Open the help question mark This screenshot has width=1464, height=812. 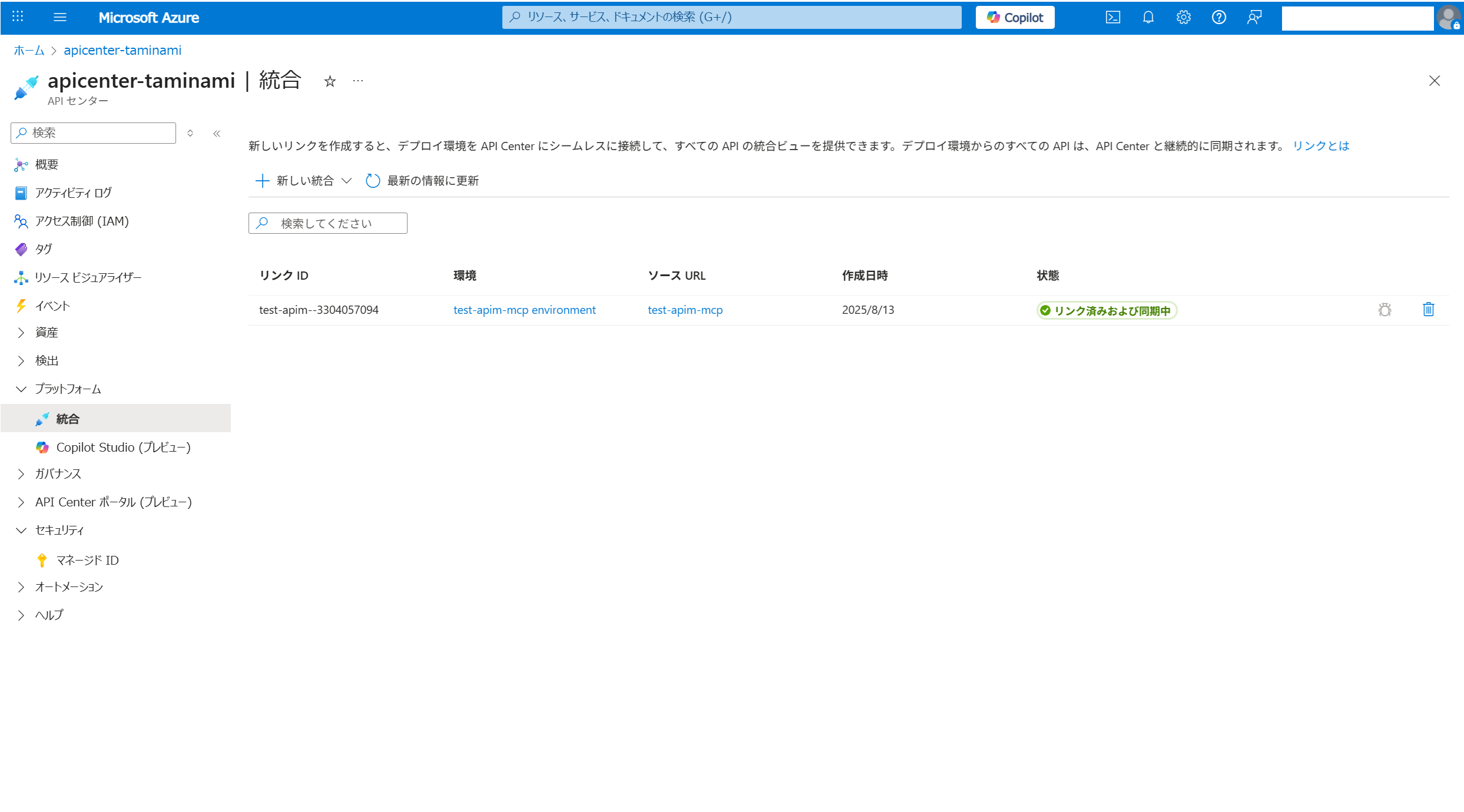point(1218,17)
